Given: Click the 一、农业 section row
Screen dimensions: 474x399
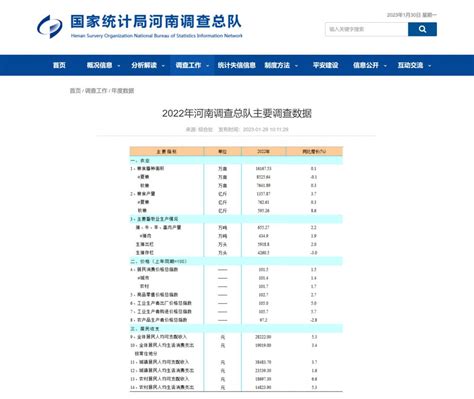Looking at the screenshot, I should tap(236, 160).
